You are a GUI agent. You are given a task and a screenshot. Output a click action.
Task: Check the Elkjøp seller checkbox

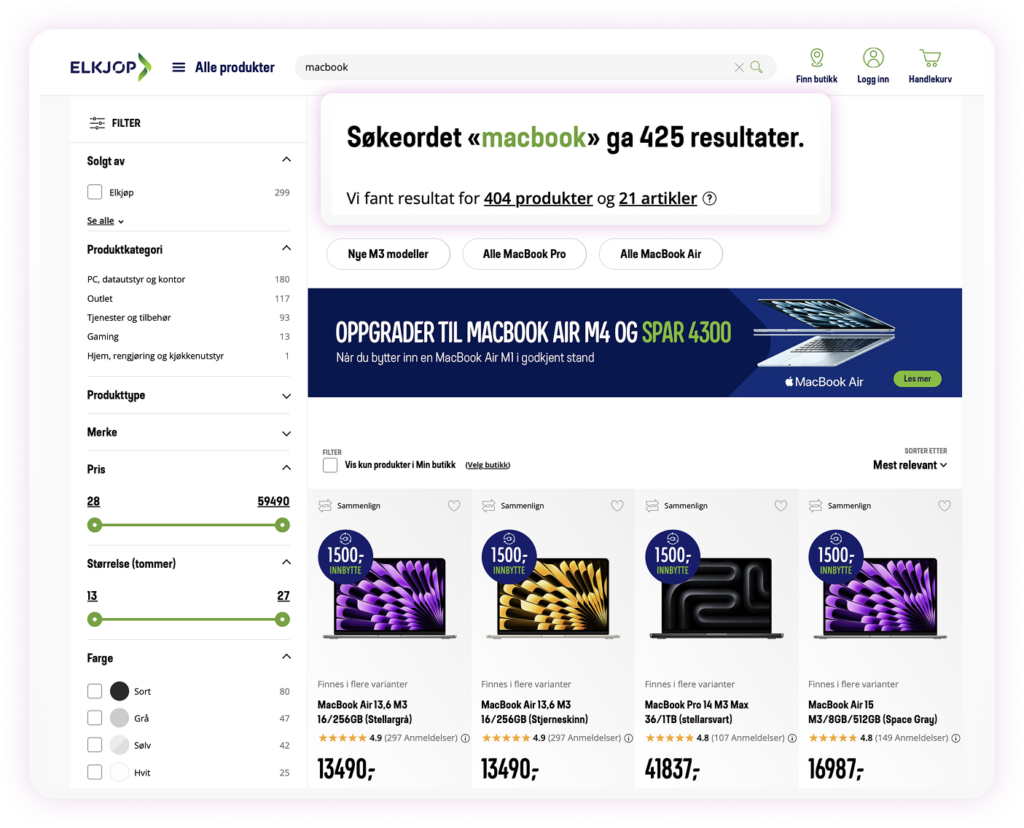coord(95,192)
